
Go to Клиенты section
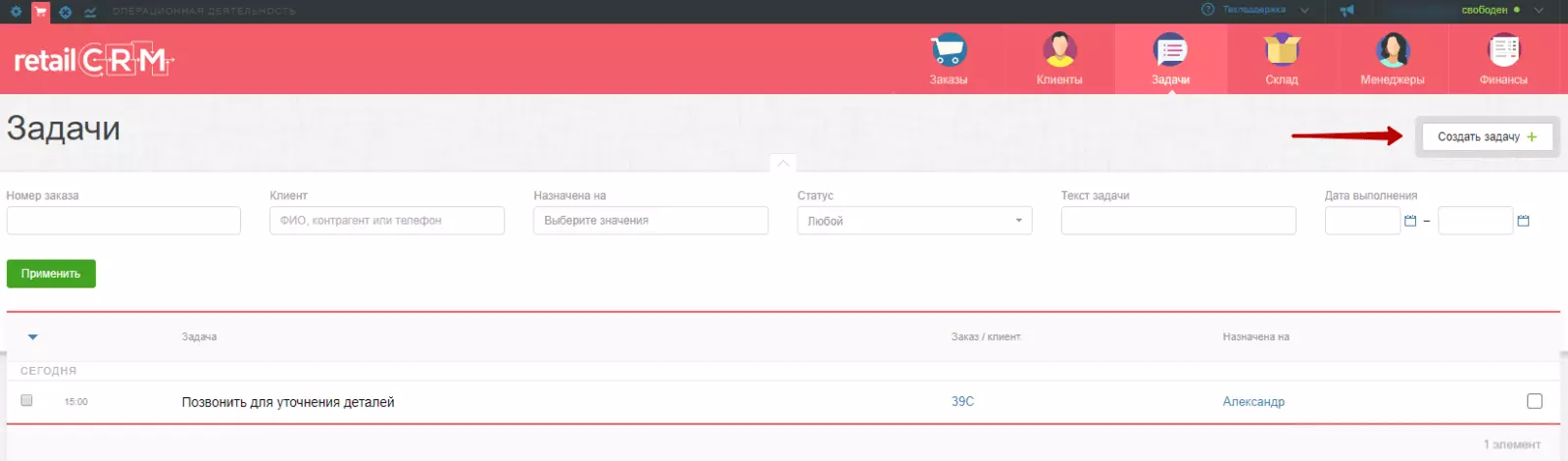[1059, 59]
